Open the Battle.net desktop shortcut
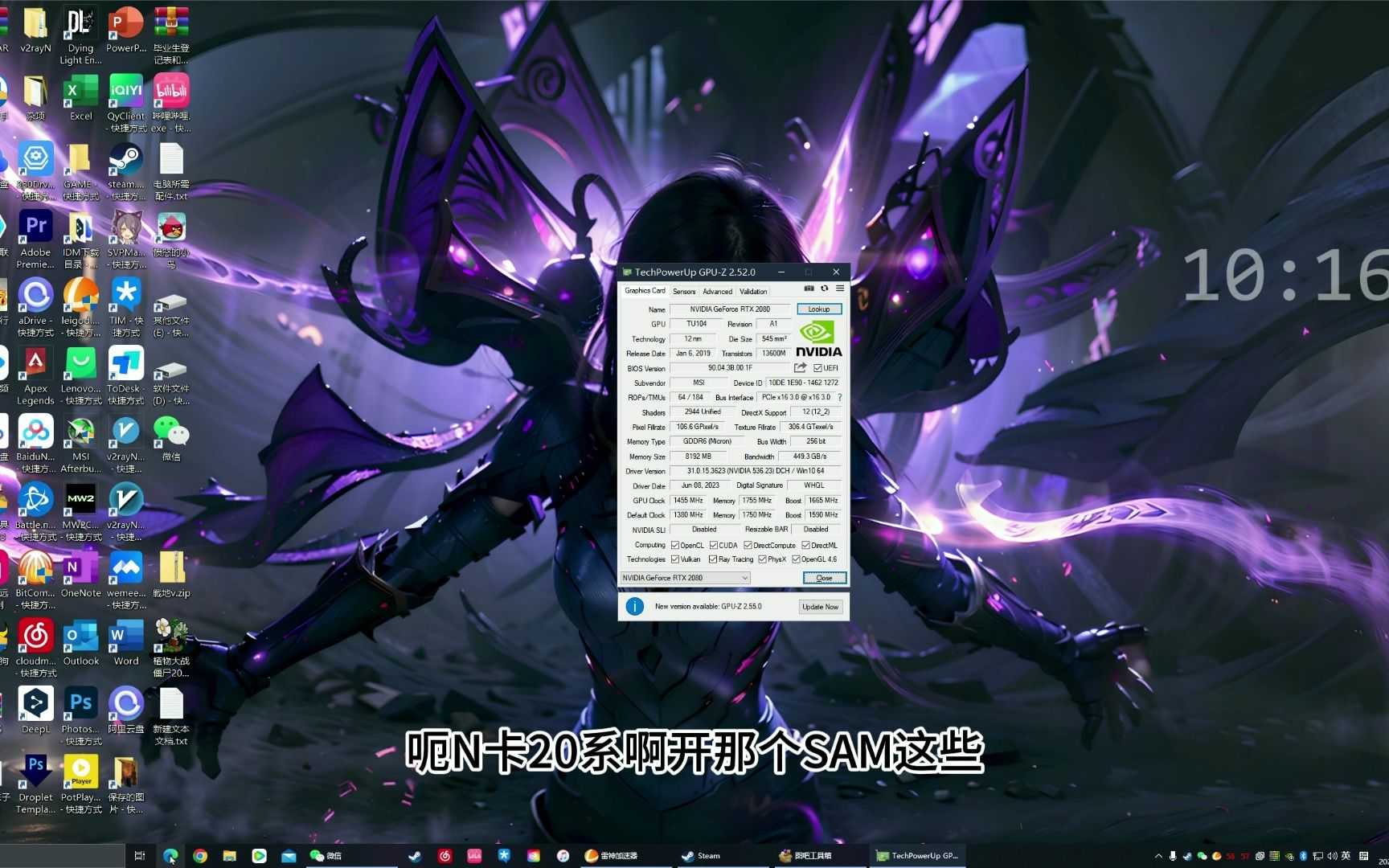The image size is (1389, 868). click(36, 512)
